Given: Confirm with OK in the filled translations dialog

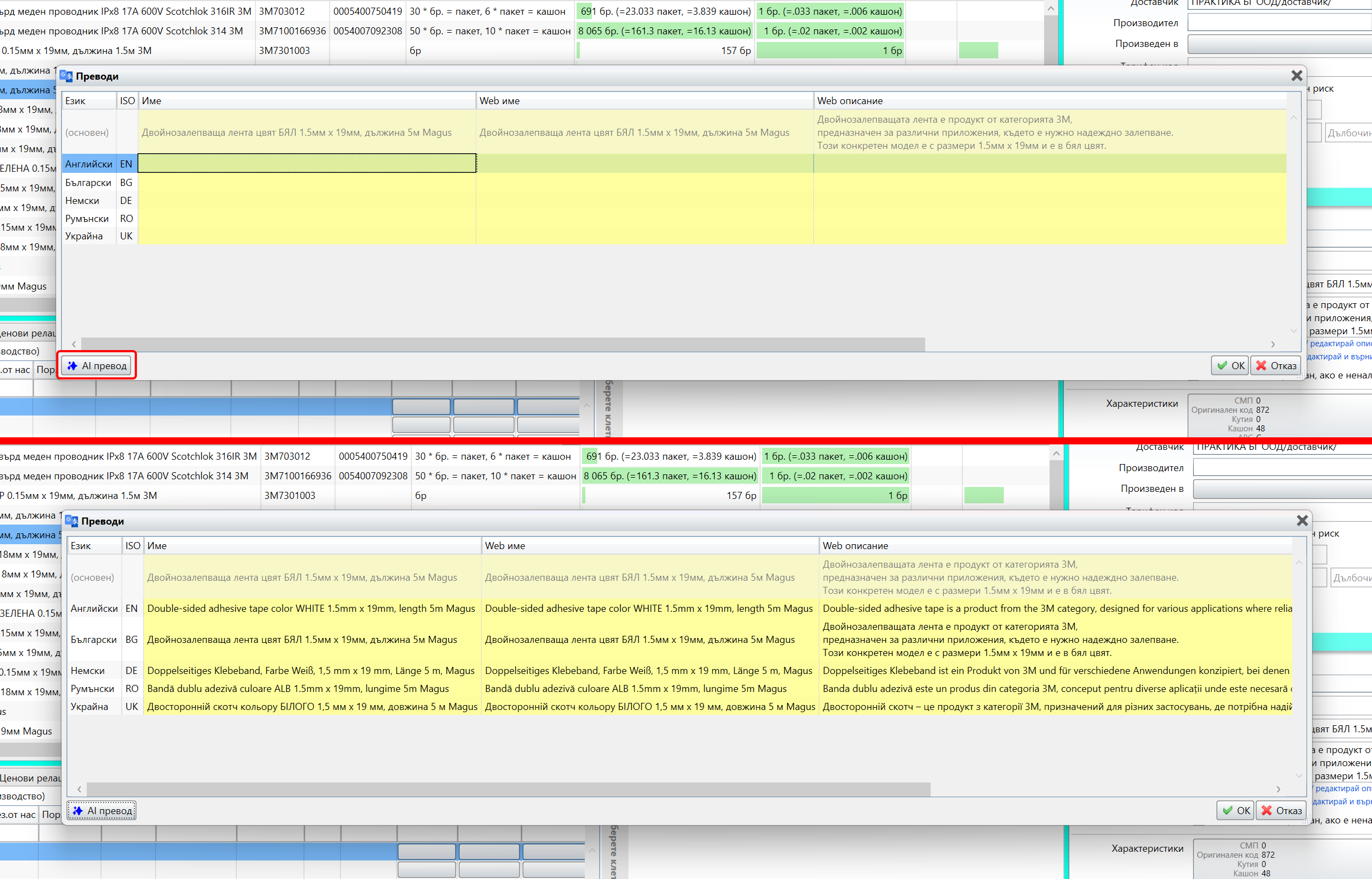Looking at the screenshot, I should coord(1236,810).
